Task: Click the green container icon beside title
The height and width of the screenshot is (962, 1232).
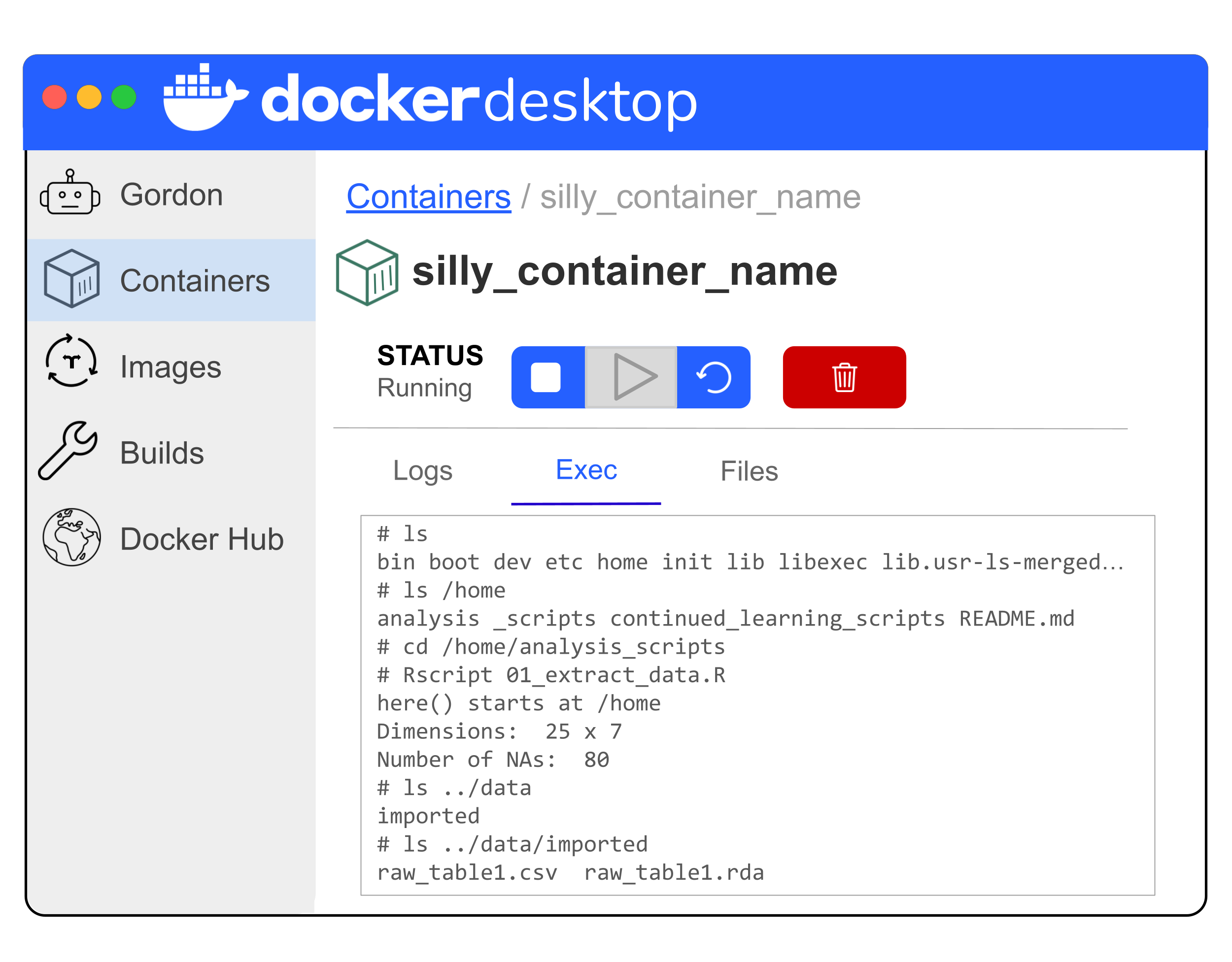Action: click(367, 272)
